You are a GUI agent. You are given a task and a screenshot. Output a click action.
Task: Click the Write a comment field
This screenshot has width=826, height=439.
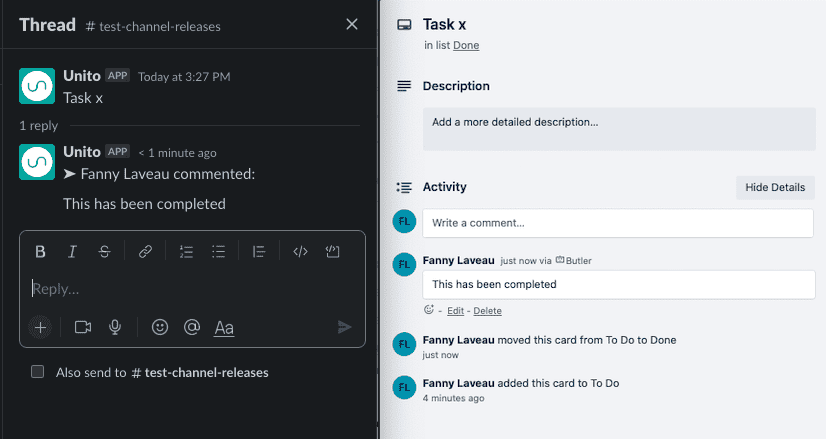[618, 223]
